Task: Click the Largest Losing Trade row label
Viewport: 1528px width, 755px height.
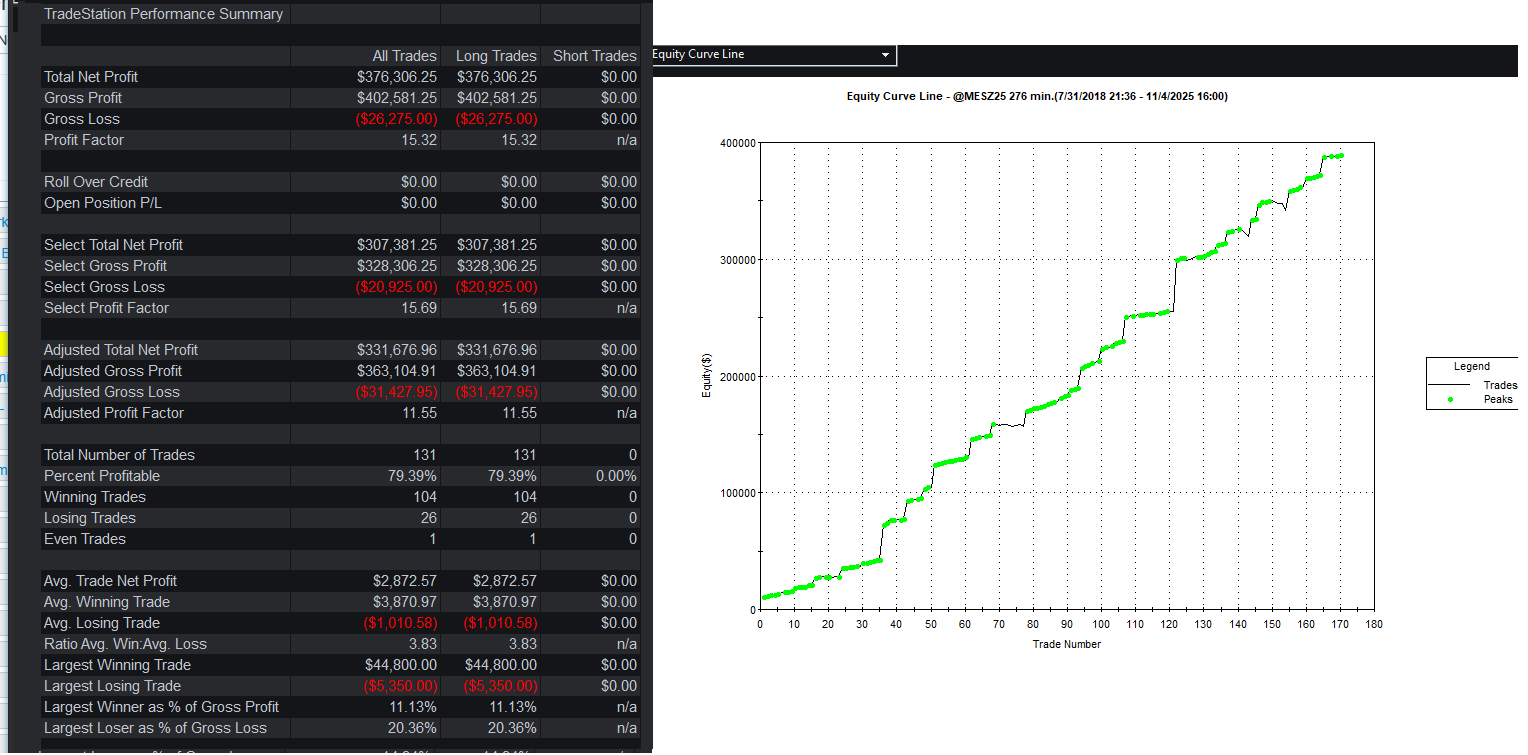Action: (x=112, y=686)
